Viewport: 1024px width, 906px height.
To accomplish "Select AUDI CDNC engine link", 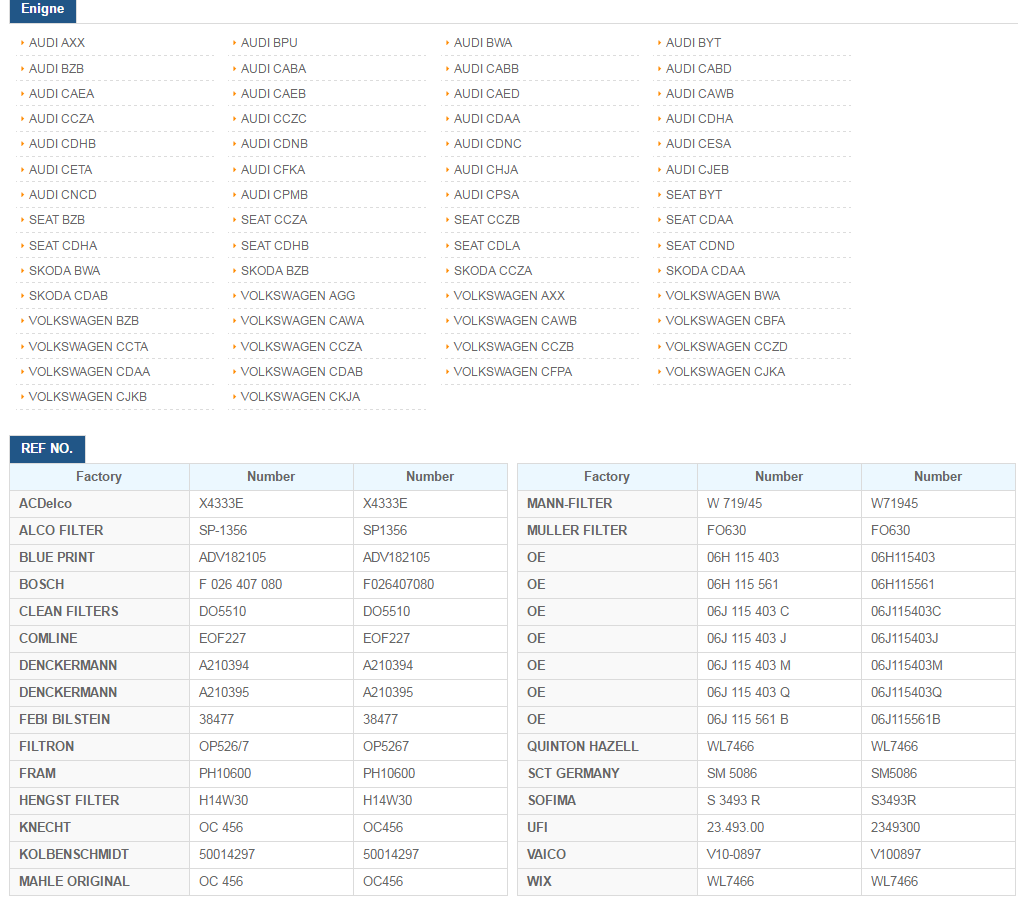I will click(x=487, y=143).
